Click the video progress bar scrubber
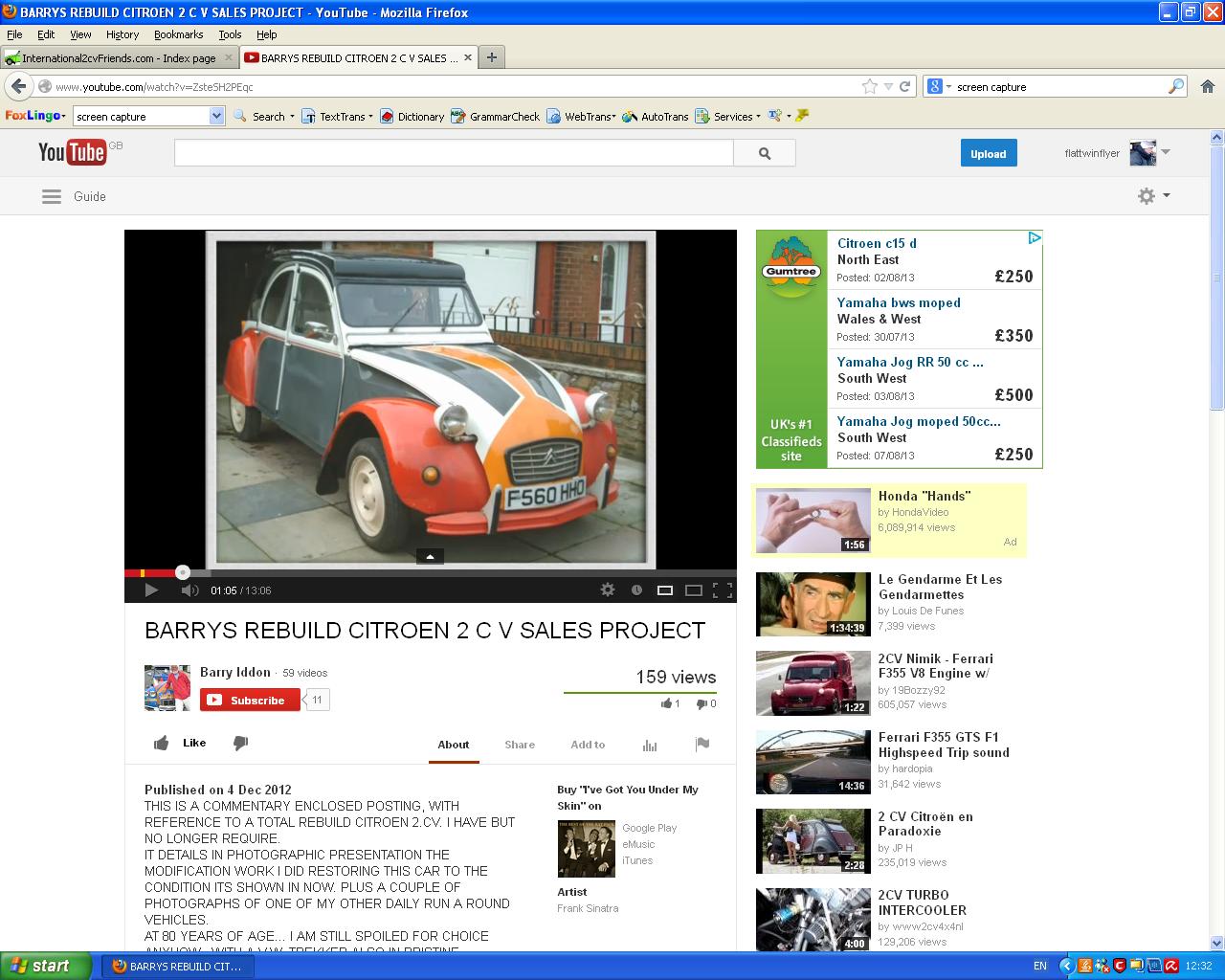This screenshot has width=1225, height=980. tap(183, 572)
